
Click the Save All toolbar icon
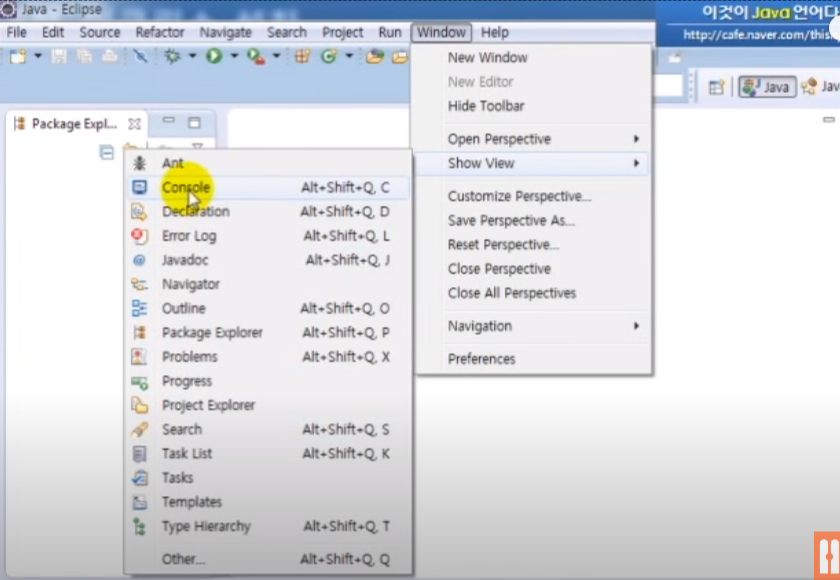tap(84, 56)
